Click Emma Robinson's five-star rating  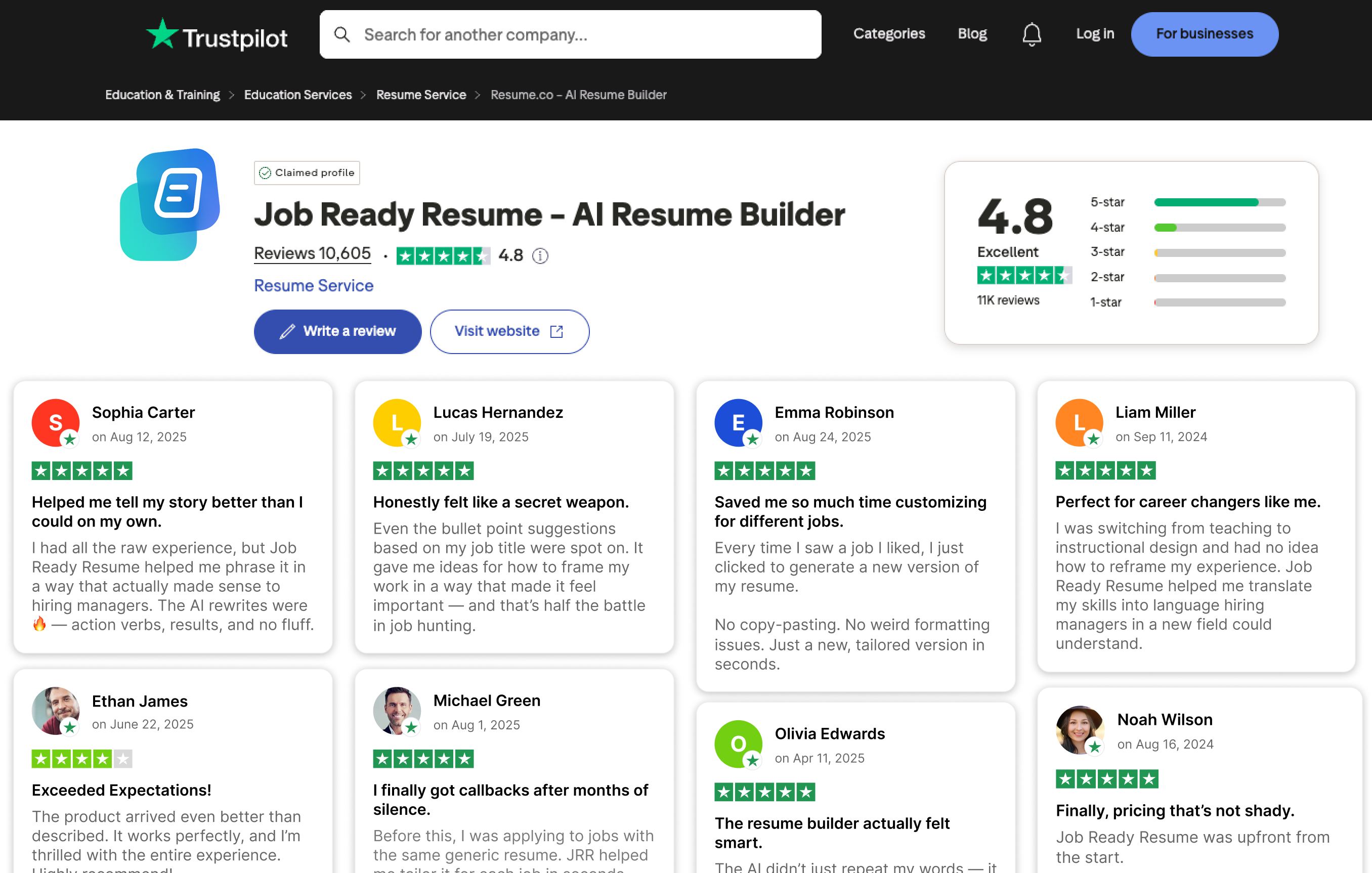[764, 471]
